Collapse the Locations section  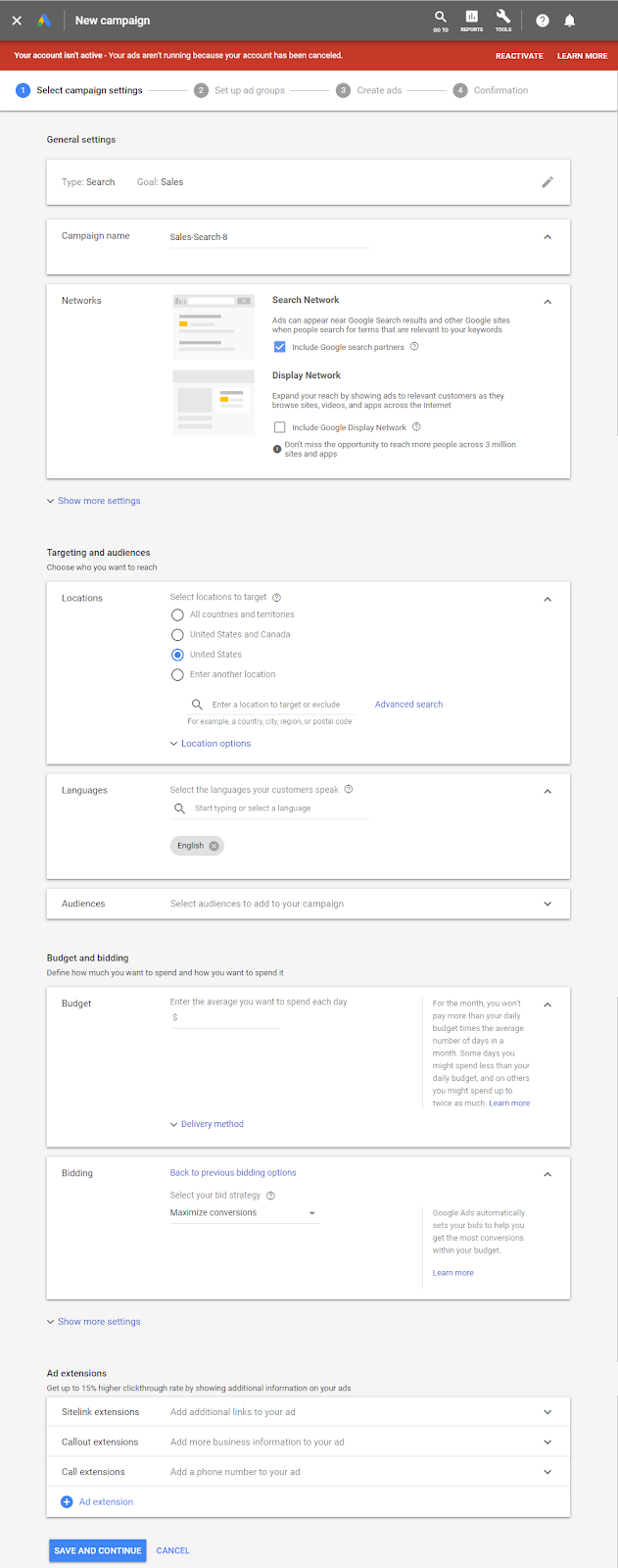coord(547,599)
